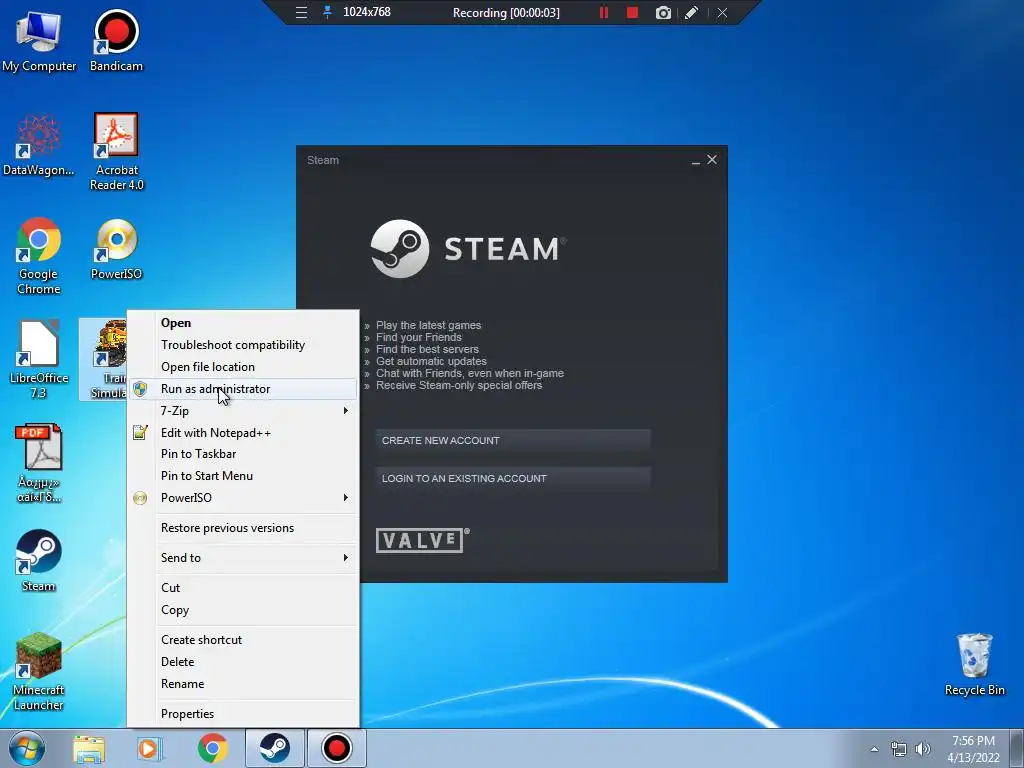Choose Properties in the context menu
Image resolution: width=1024 pixels, height=768 pixels.
pos(243,714)
